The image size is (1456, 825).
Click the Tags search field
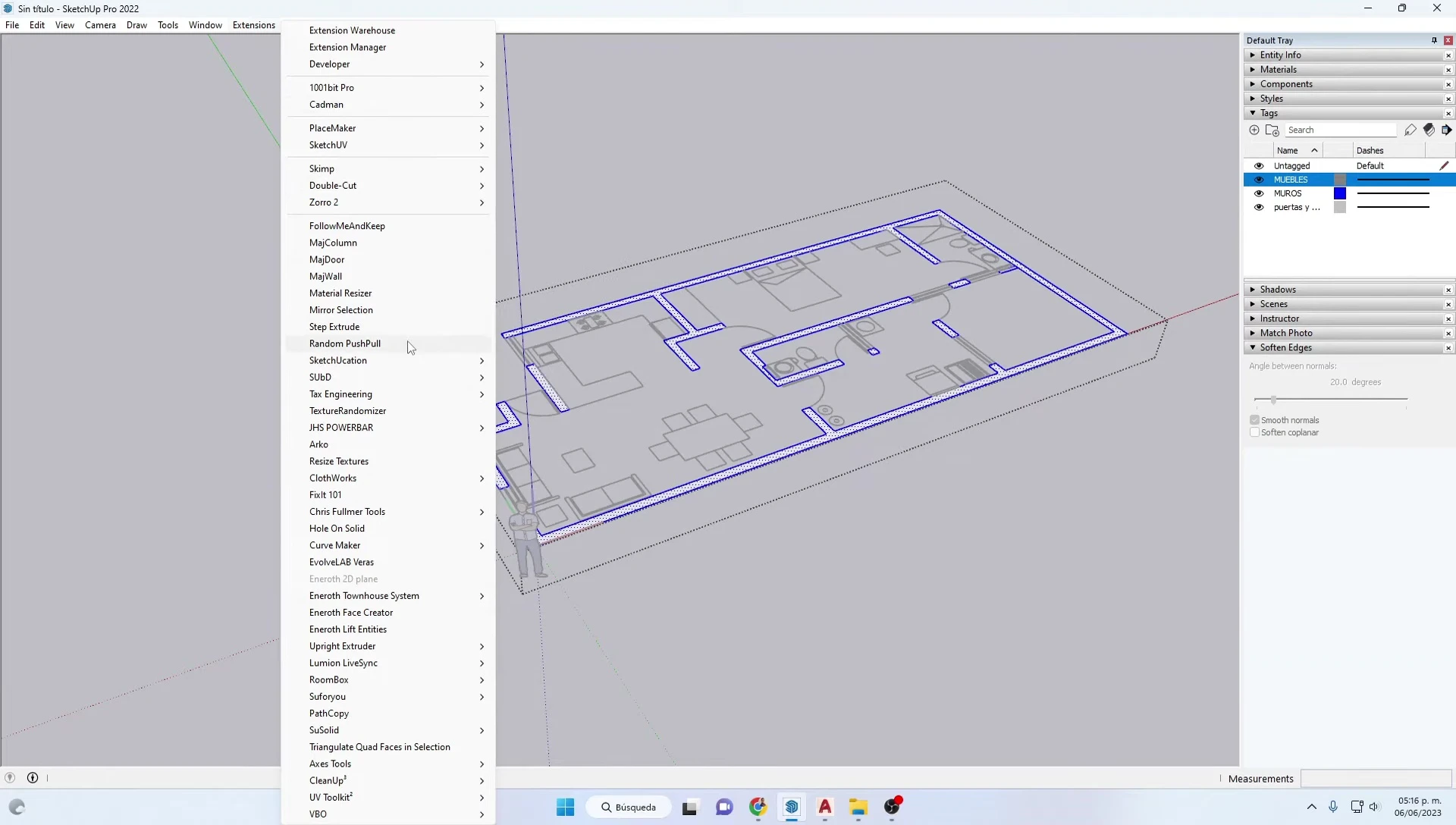coord(1341,130)
